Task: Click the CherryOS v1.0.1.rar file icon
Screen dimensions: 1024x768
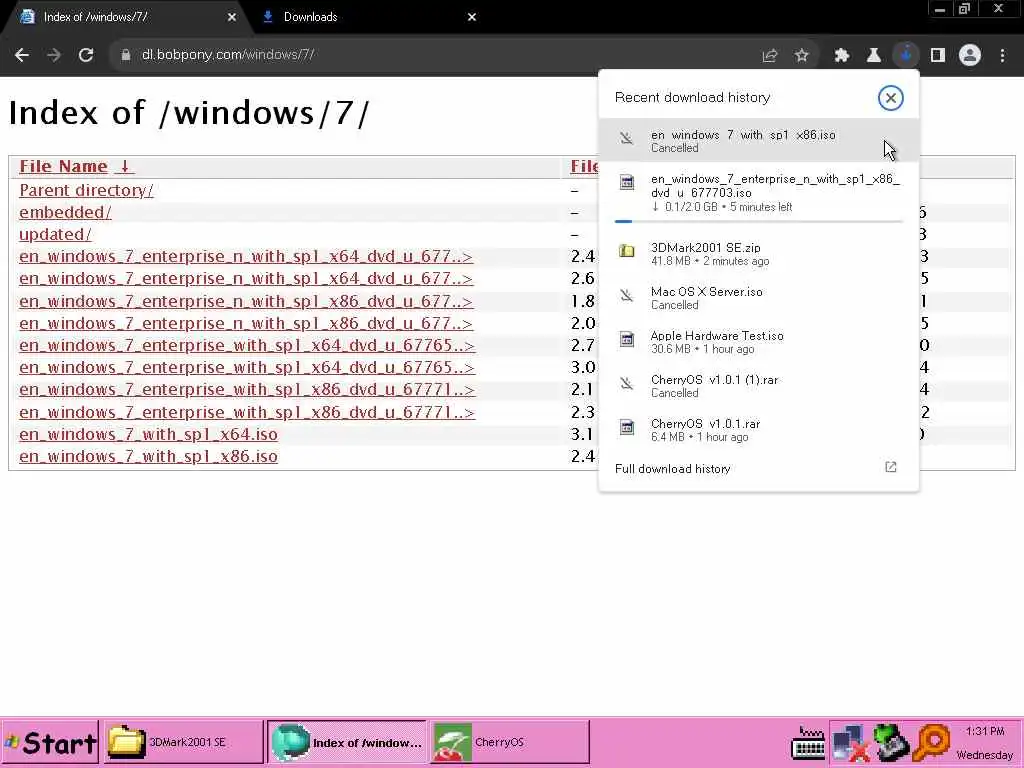Action: click(x=627, y=427)
